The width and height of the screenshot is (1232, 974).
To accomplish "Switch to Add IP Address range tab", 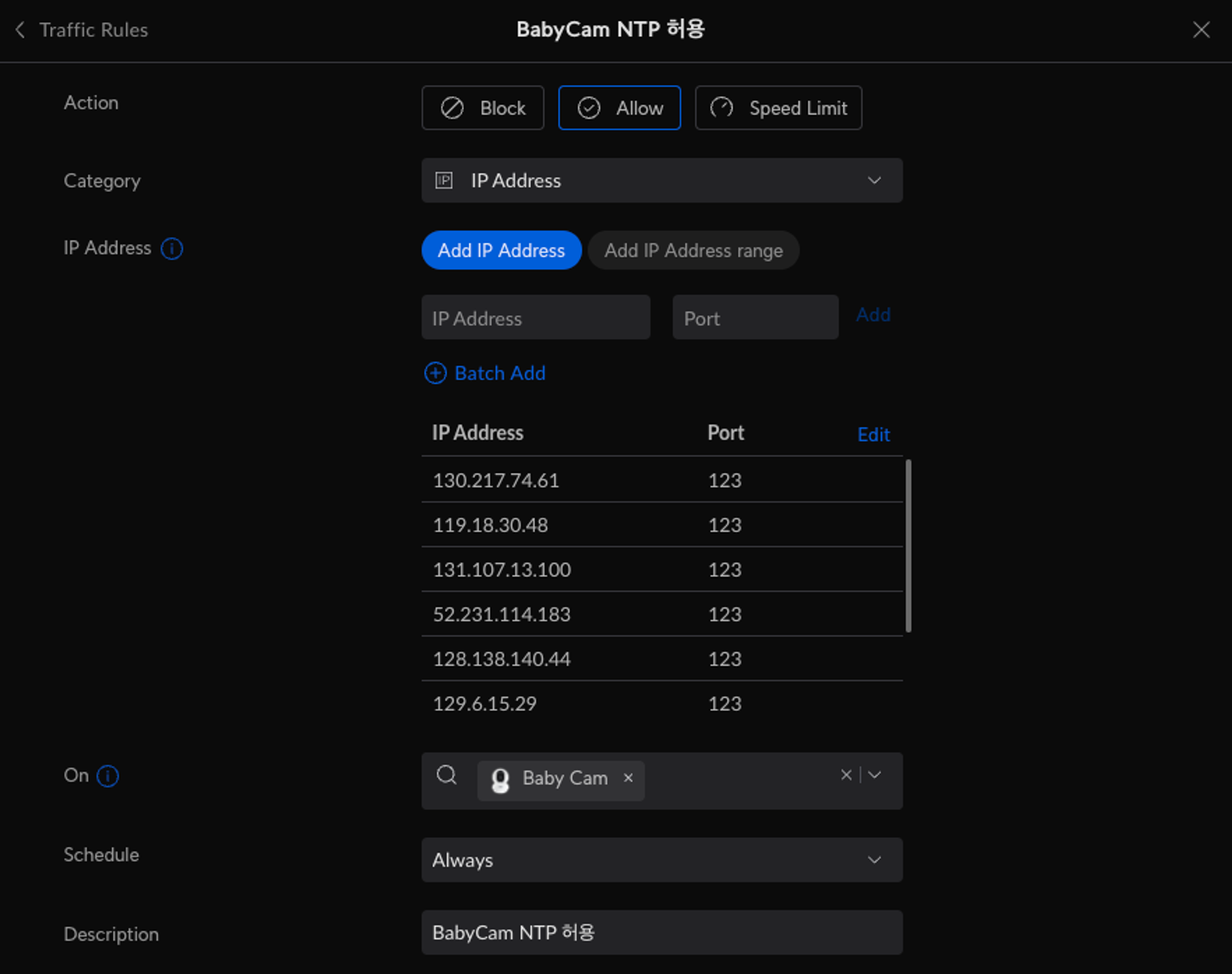I will 693,250.
